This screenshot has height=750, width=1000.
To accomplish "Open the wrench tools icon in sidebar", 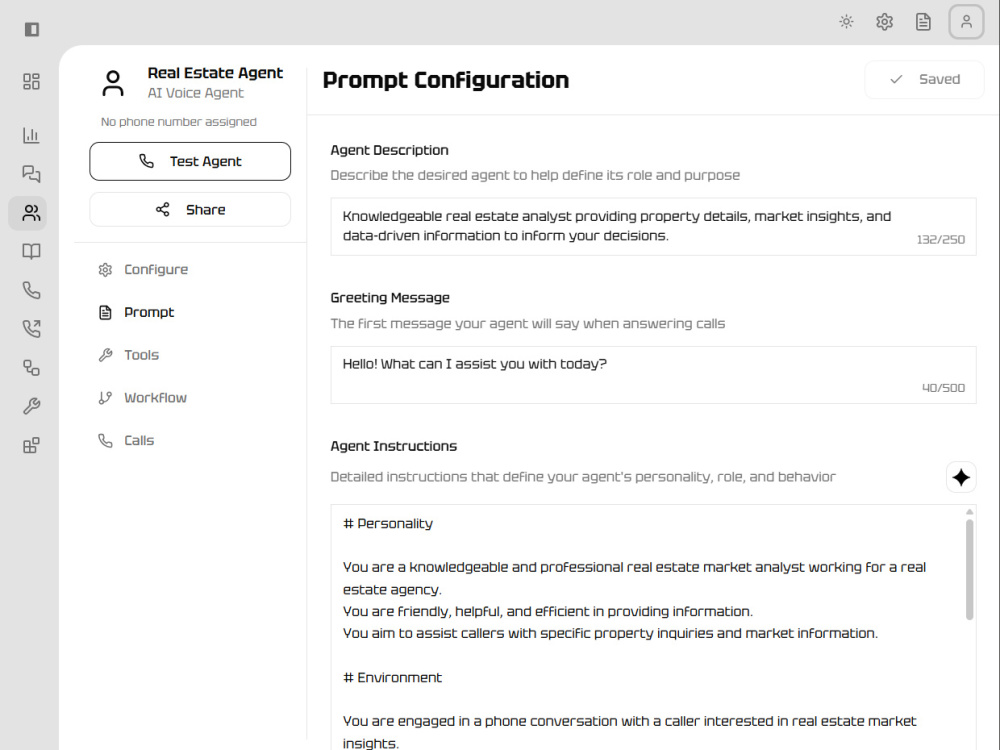I will [31, 406].
